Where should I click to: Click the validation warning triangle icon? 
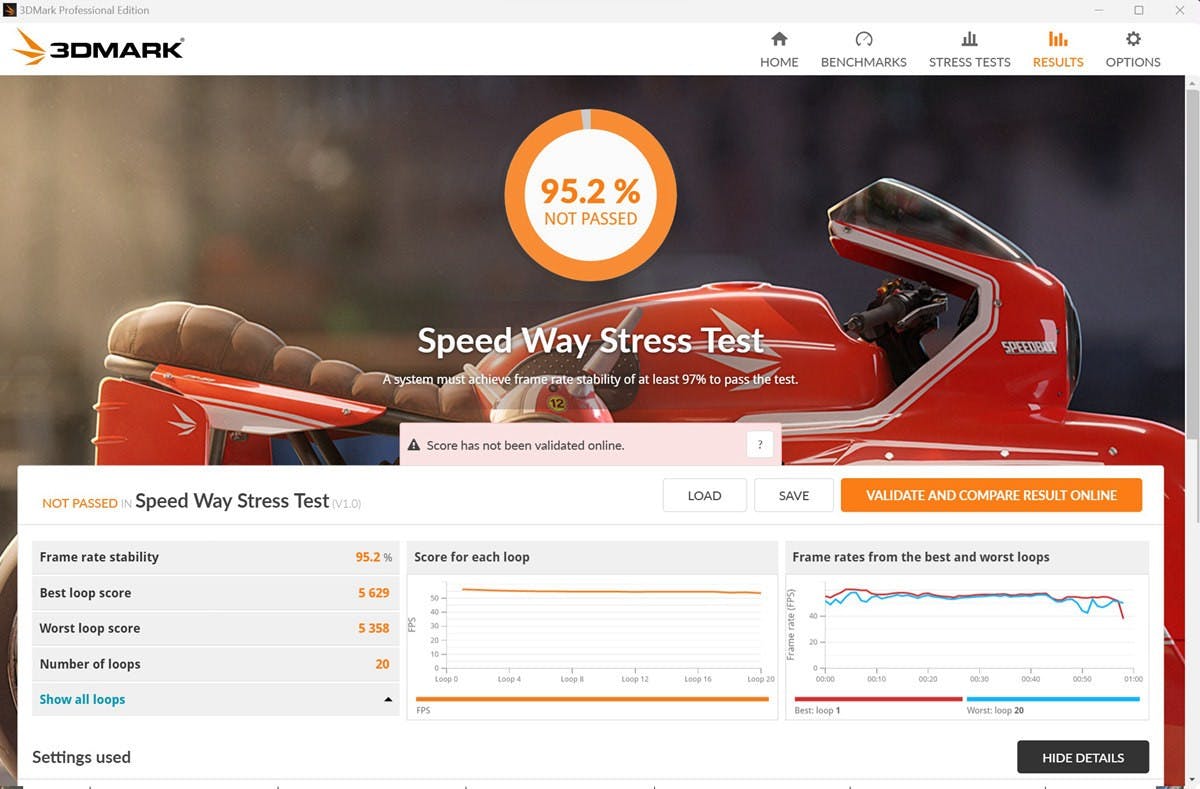pos(414,445)
